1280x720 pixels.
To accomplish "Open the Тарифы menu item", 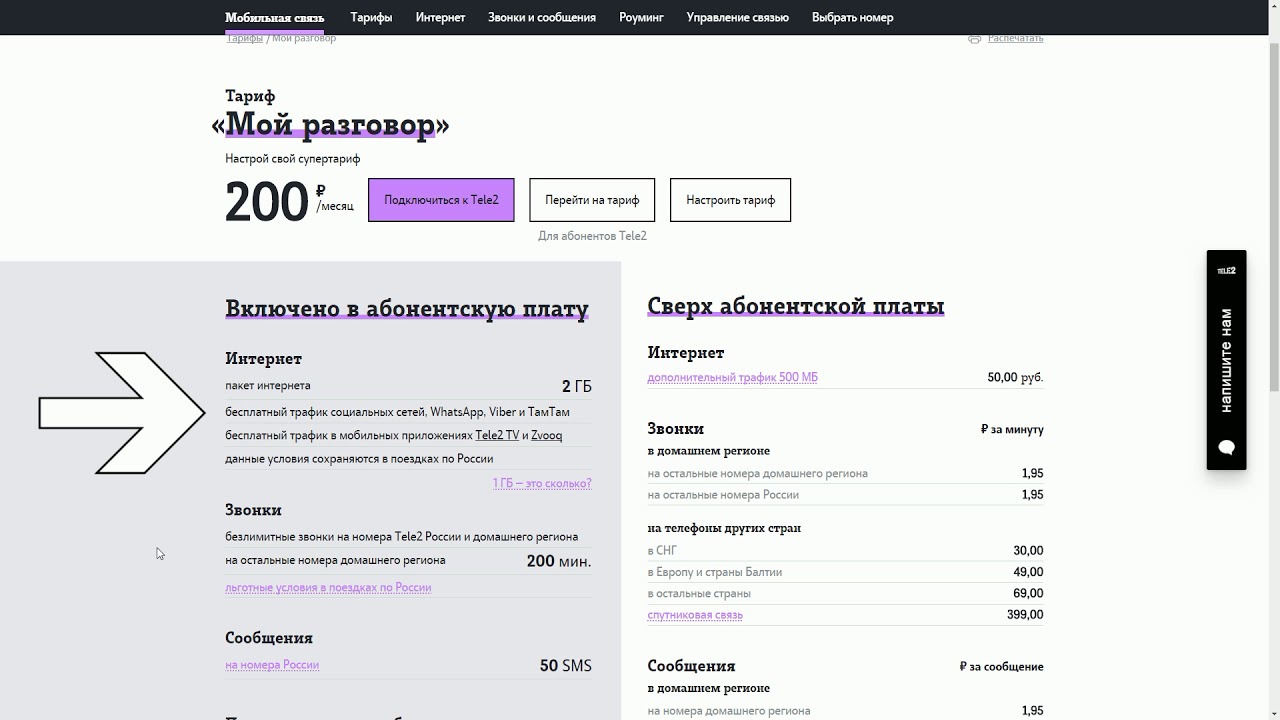I will click(x=371, y=17).
